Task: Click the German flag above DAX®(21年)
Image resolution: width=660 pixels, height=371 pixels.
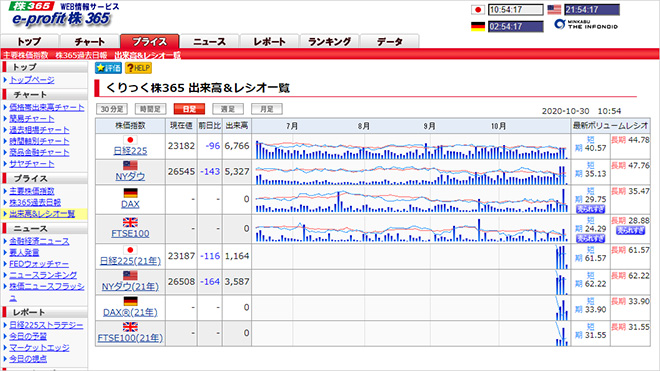Action: pos(130,301)
